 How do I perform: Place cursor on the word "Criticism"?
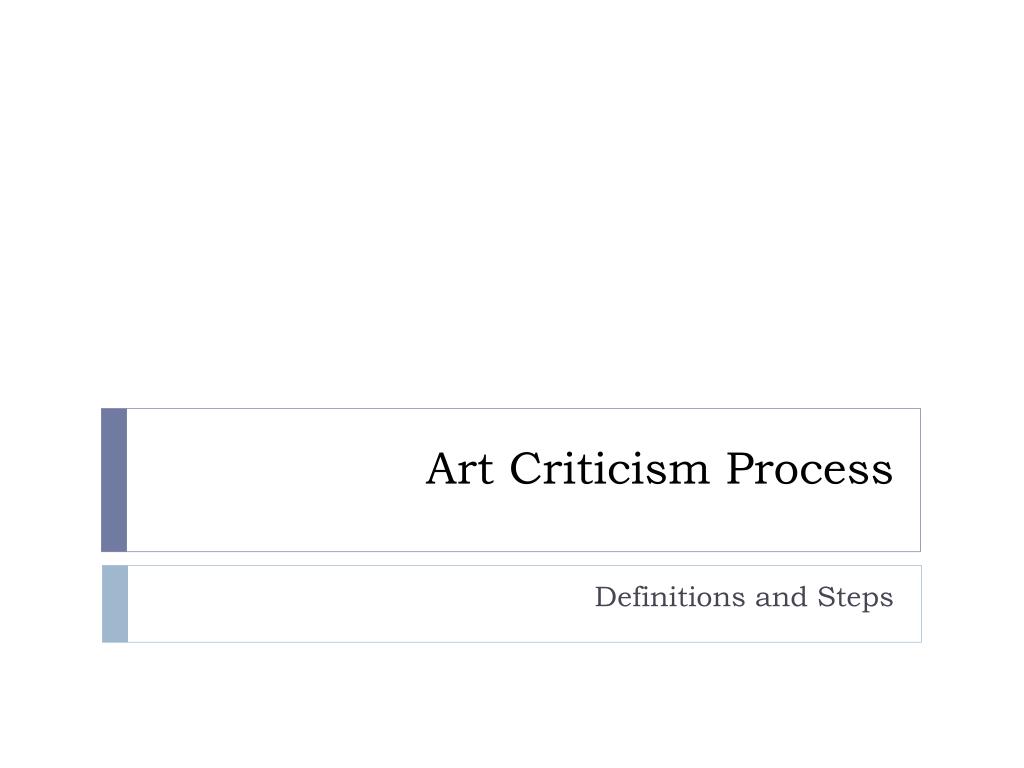[x=609, y=469]
